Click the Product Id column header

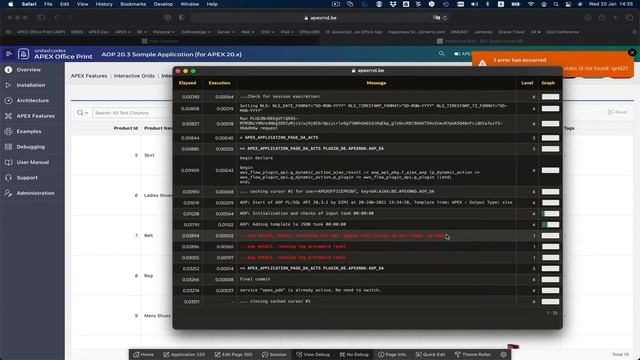126,128
